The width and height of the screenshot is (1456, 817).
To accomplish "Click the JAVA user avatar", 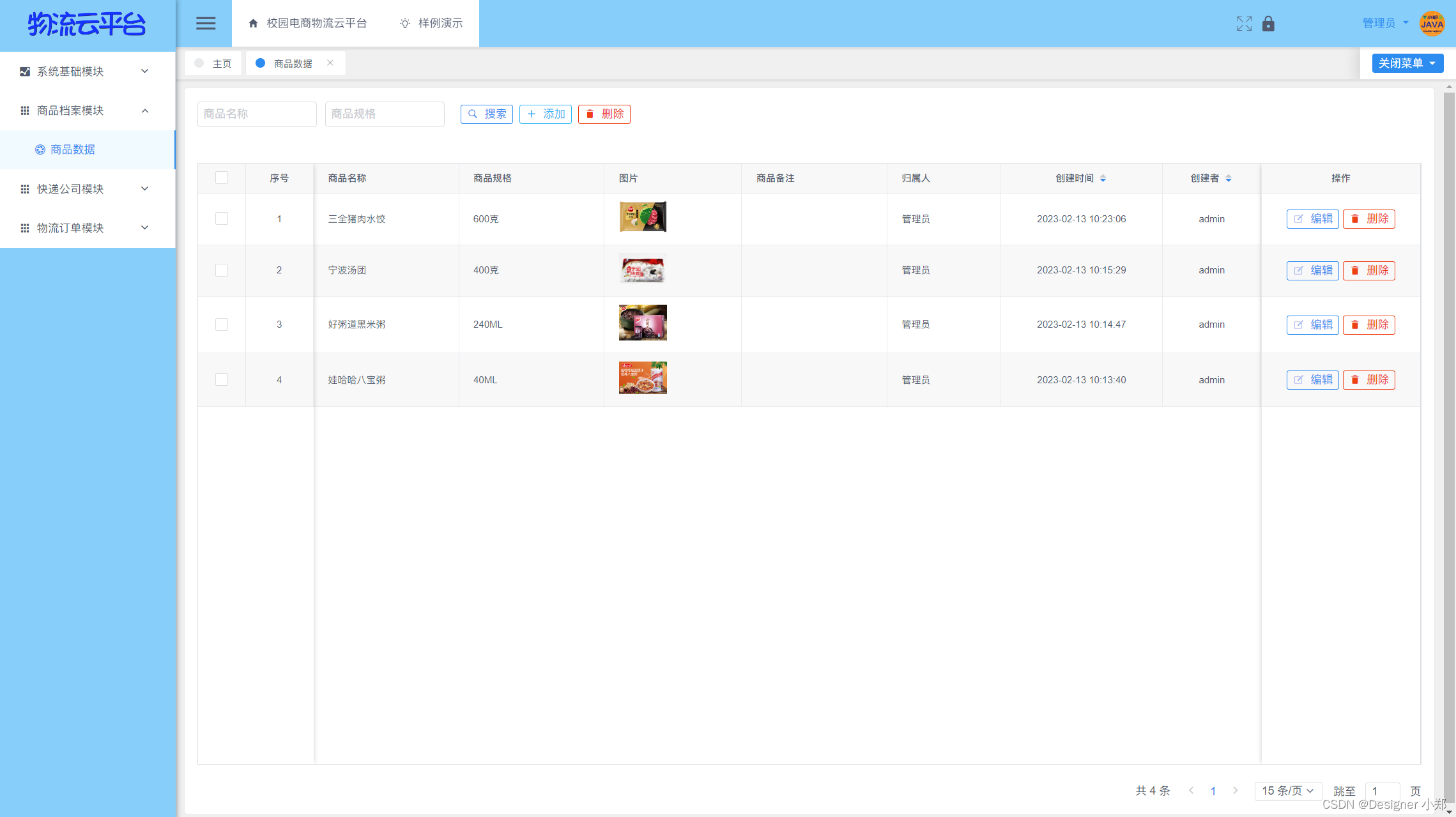I will [x=1432, y=24].
